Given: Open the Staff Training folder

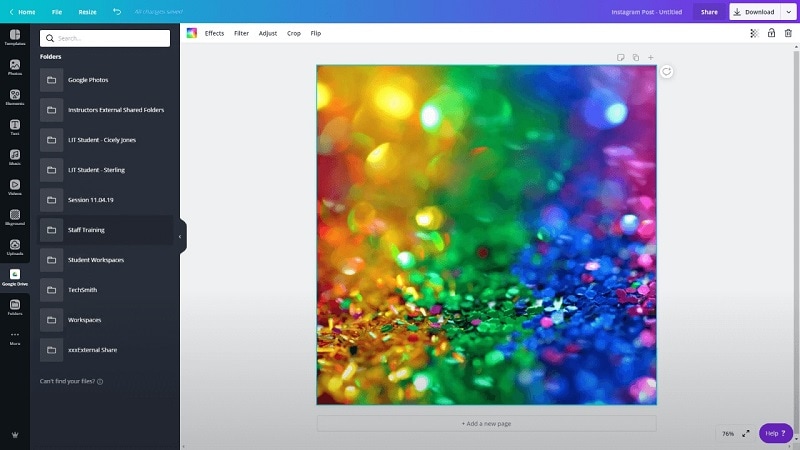Looking at the screenshot, I should pos(105,230).
